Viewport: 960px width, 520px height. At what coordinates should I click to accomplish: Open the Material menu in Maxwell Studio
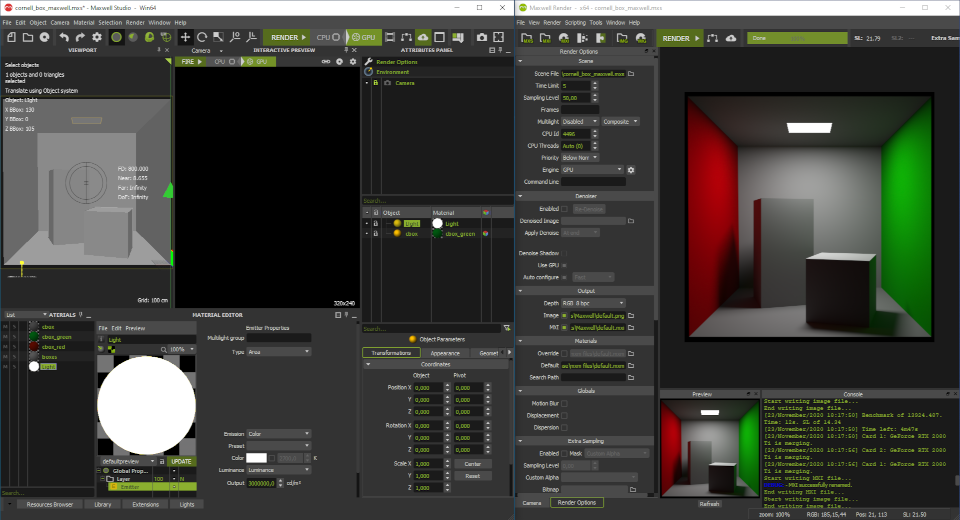(x=84, y=23)
